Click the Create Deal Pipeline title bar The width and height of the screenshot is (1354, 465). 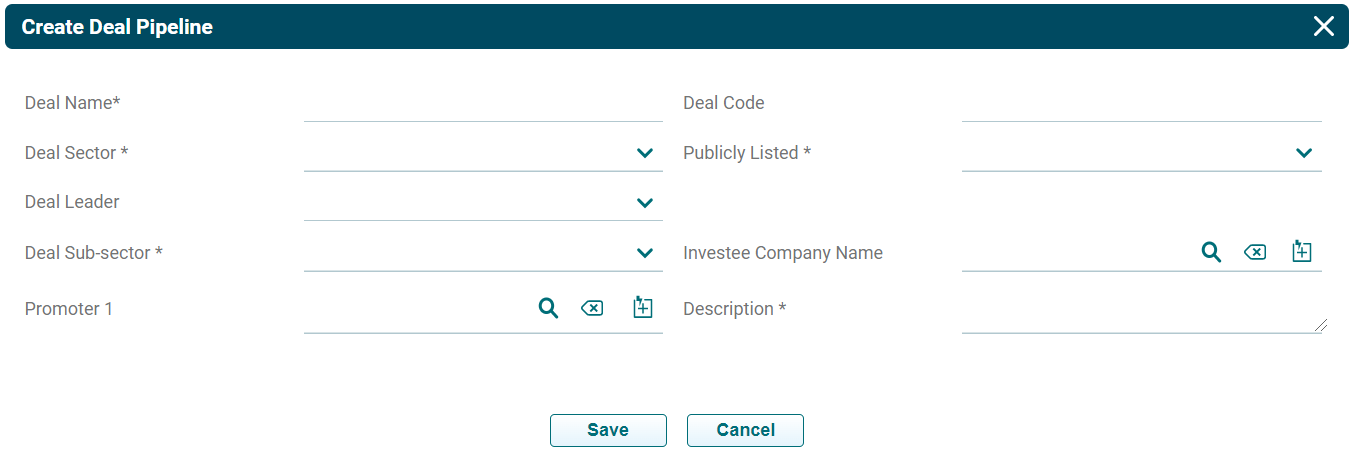point(600,27)
